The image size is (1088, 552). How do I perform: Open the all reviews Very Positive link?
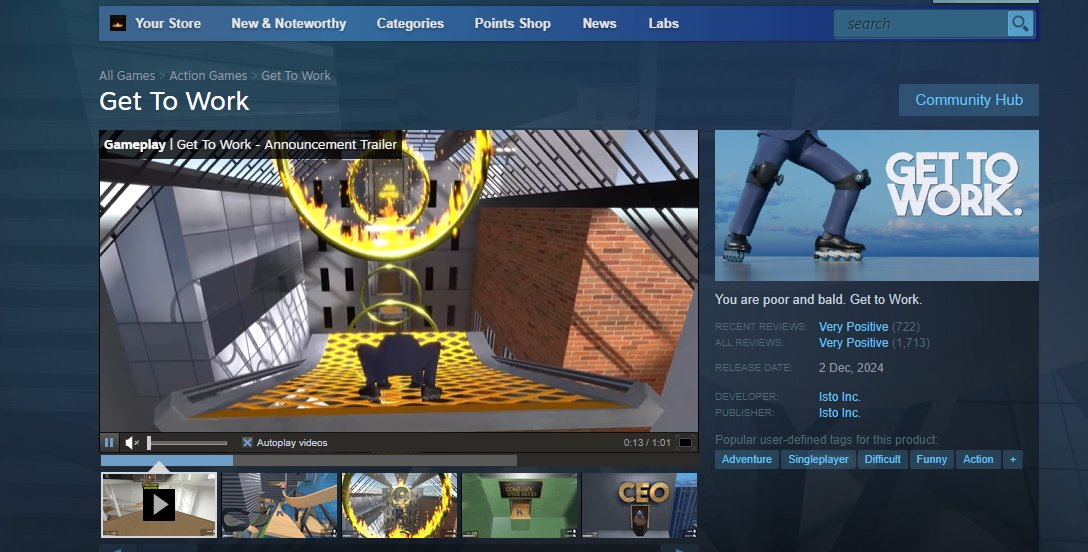tap(853, 343)
